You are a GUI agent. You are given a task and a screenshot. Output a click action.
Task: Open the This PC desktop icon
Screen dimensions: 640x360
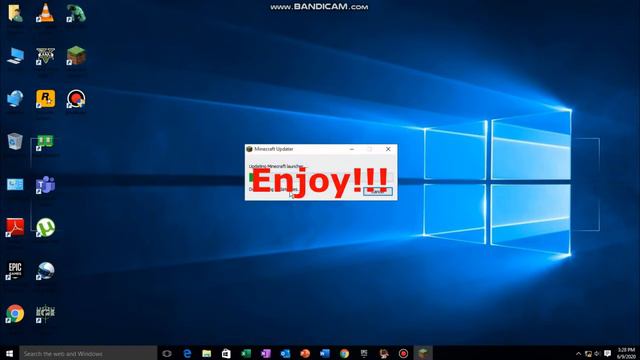coord(15,56)
